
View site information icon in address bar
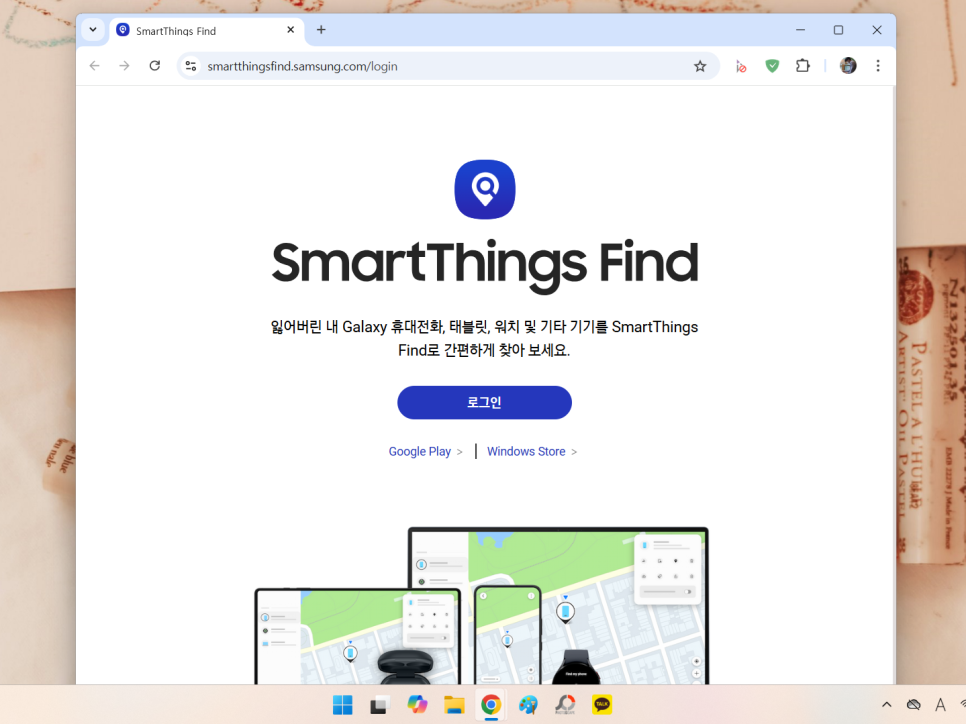pos(191,66)
